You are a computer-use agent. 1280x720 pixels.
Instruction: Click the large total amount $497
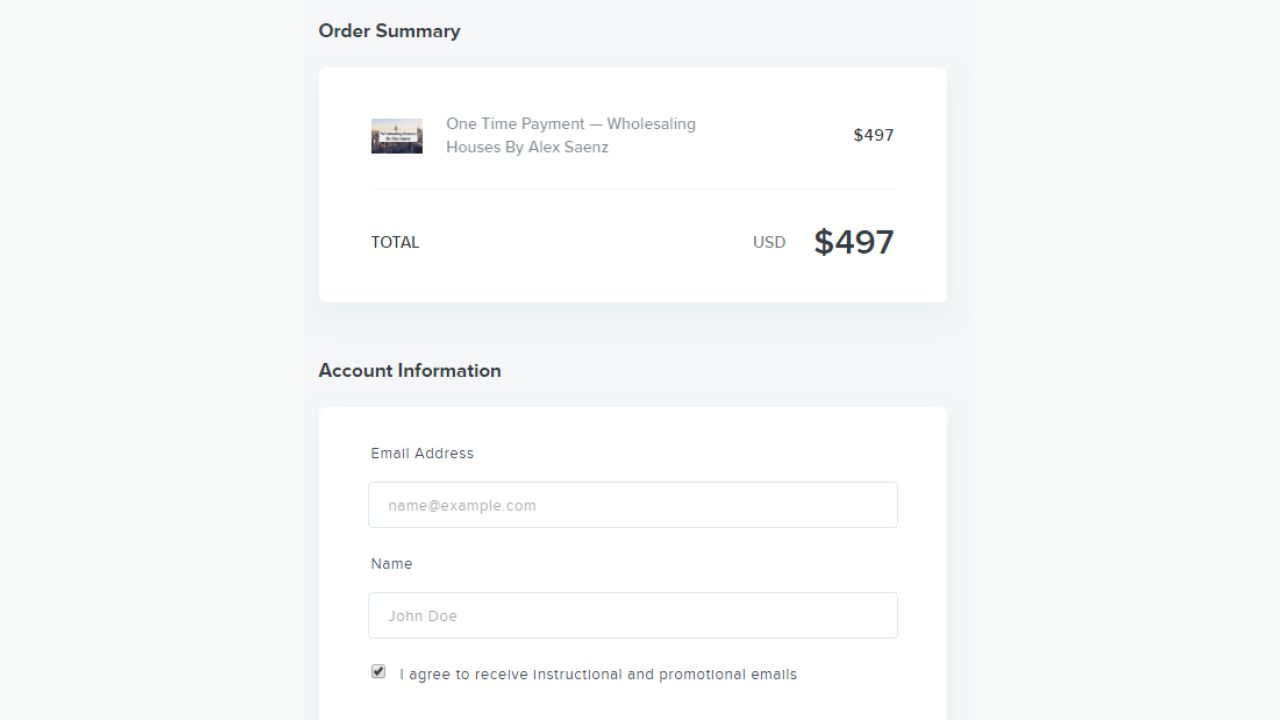coord(853,242)
